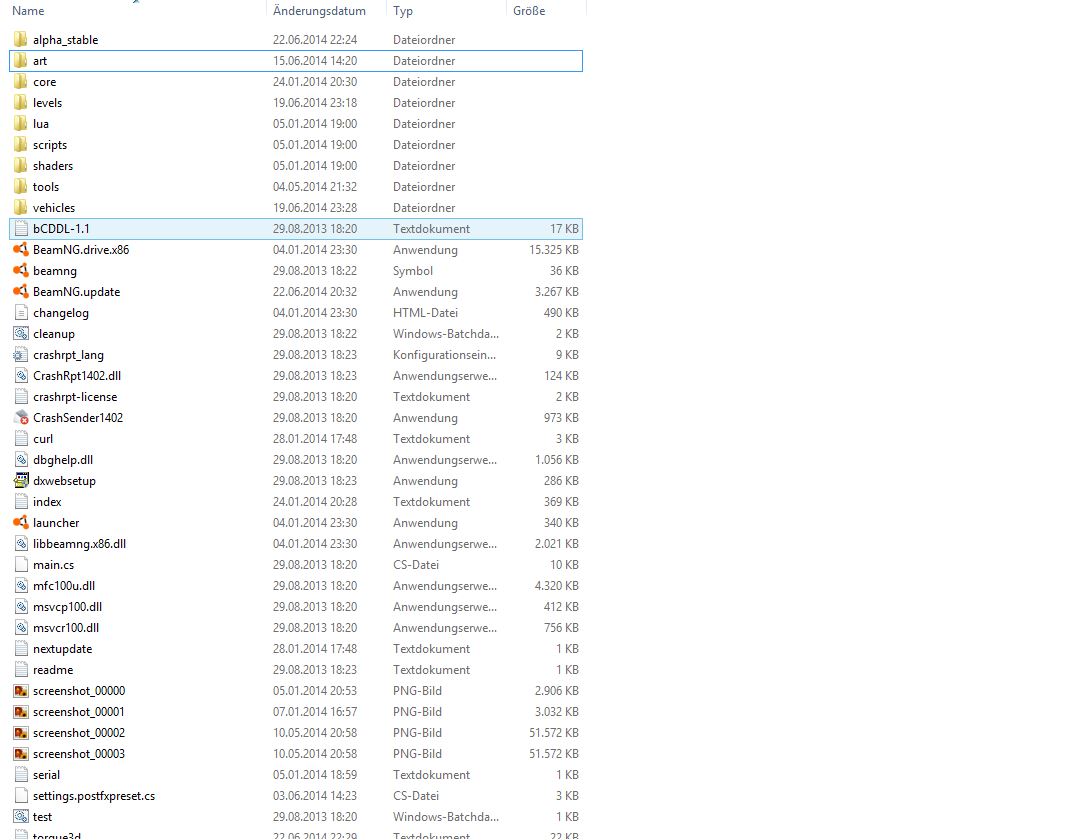Click the core folder icon
This screenshot has width=1066, height=840.
pos(21,82)
